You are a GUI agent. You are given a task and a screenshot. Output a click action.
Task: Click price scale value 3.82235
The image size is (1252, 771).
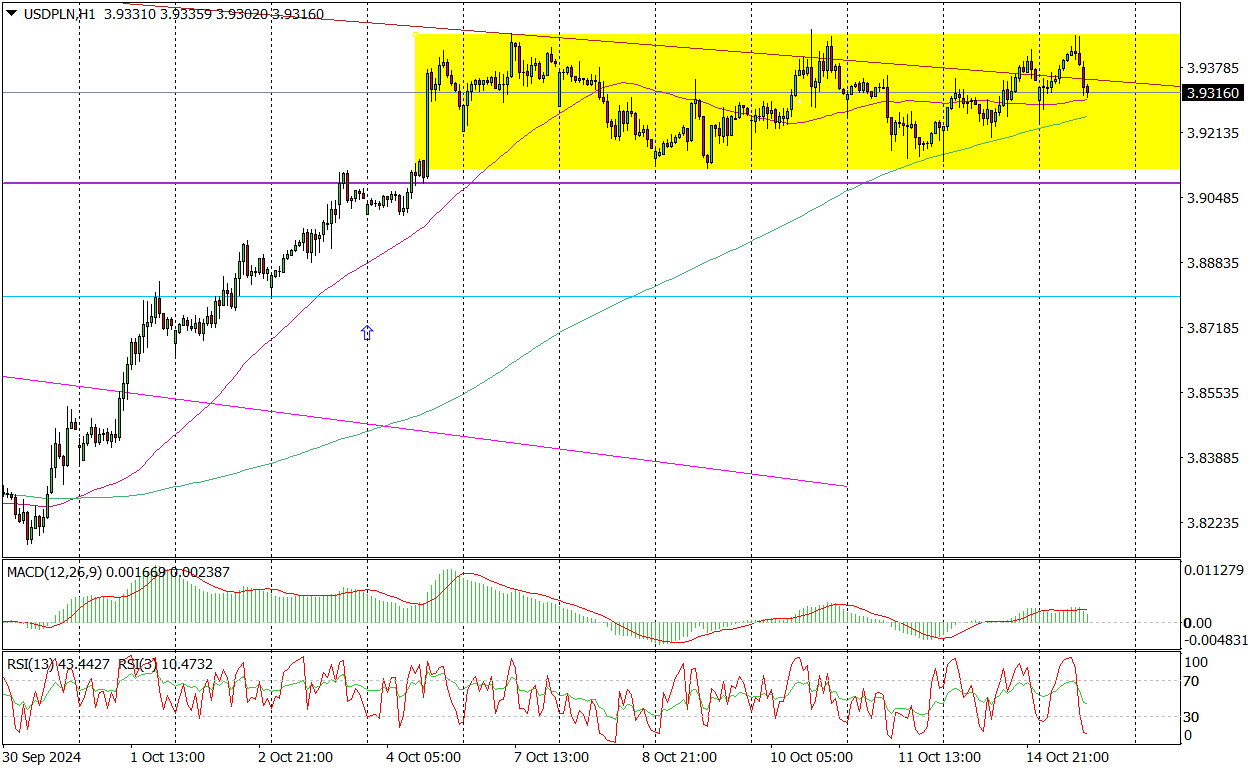point(1212,523)
